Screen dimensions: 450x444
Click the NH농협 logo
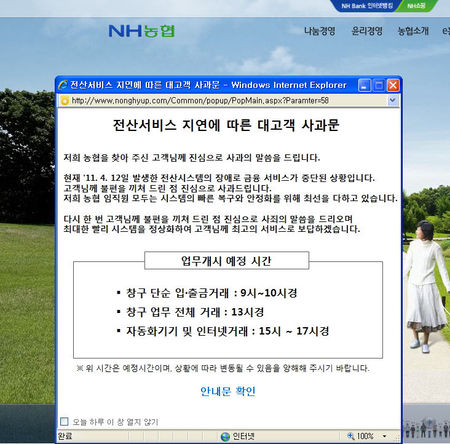click(x=141, y=31)
